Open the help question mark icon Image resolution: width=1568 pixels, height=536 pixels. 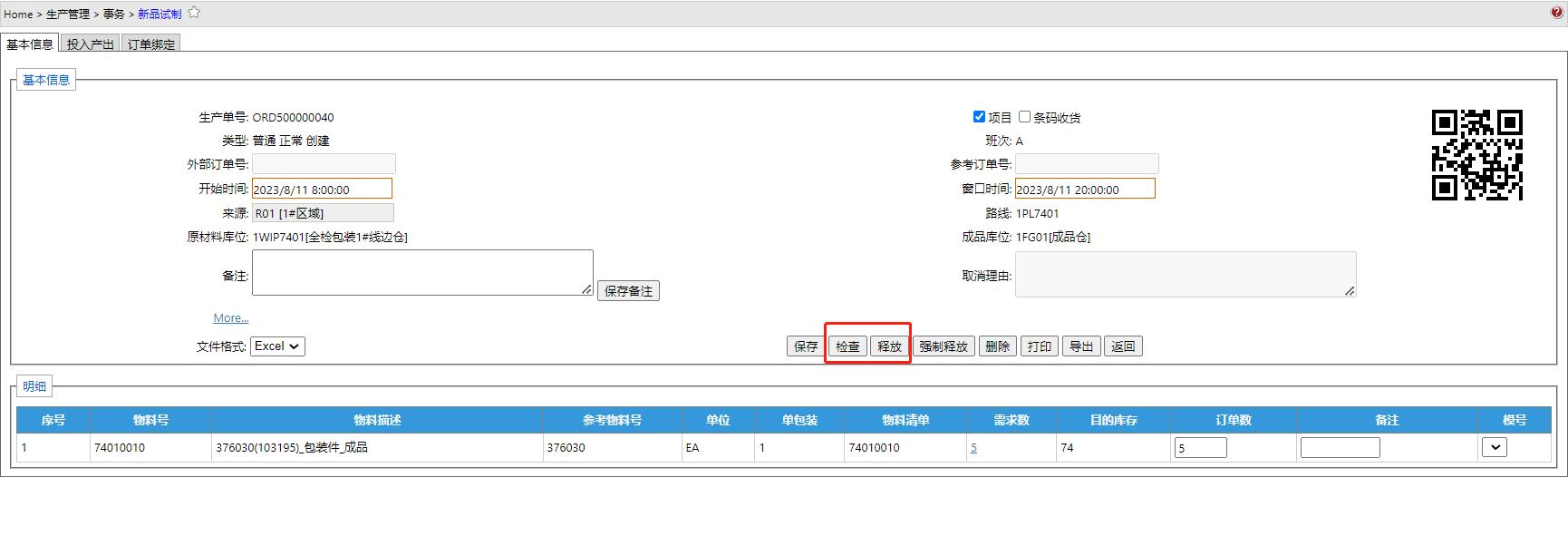(x=1557, y=13)
